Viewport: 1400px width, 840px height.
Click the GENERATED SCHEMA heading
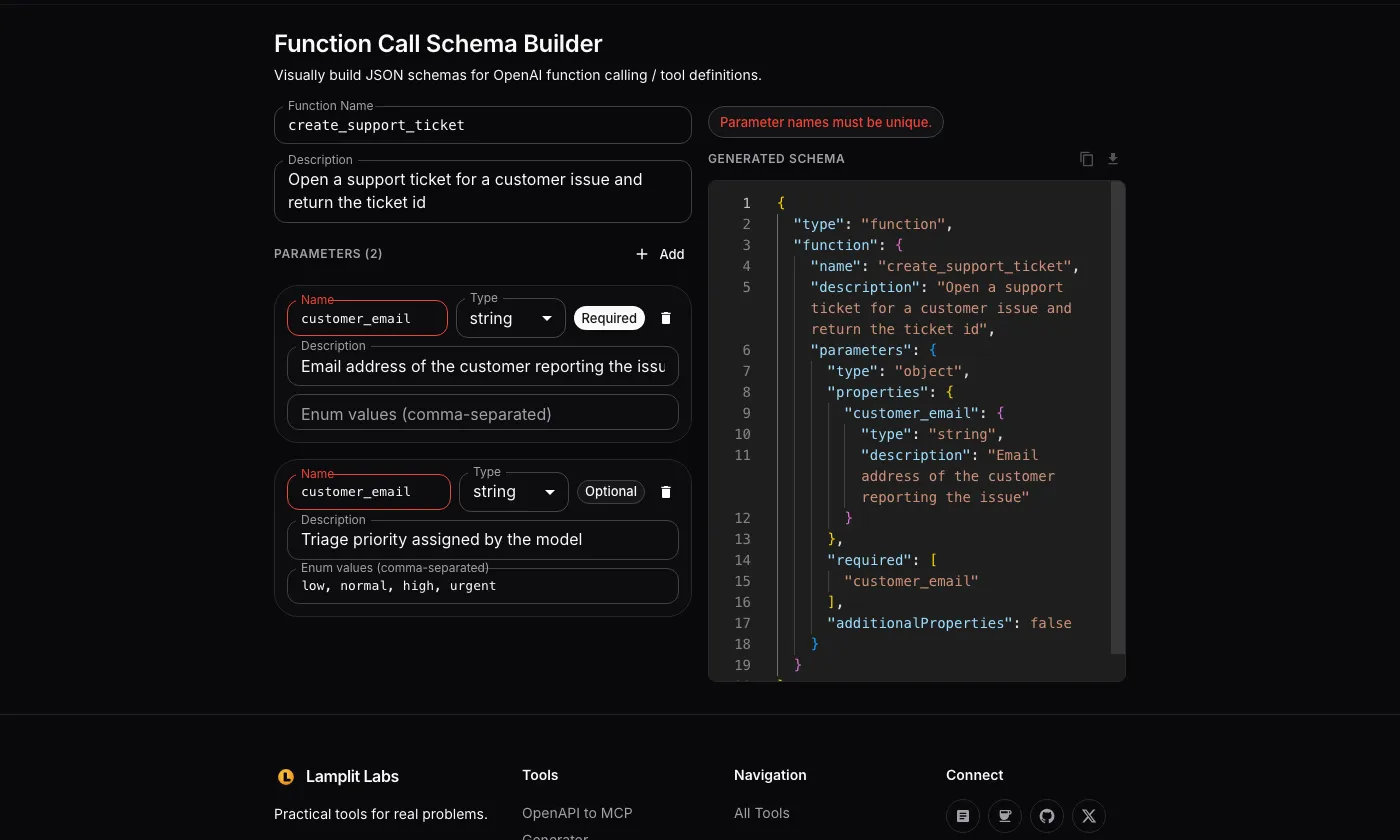coord(776,159)
